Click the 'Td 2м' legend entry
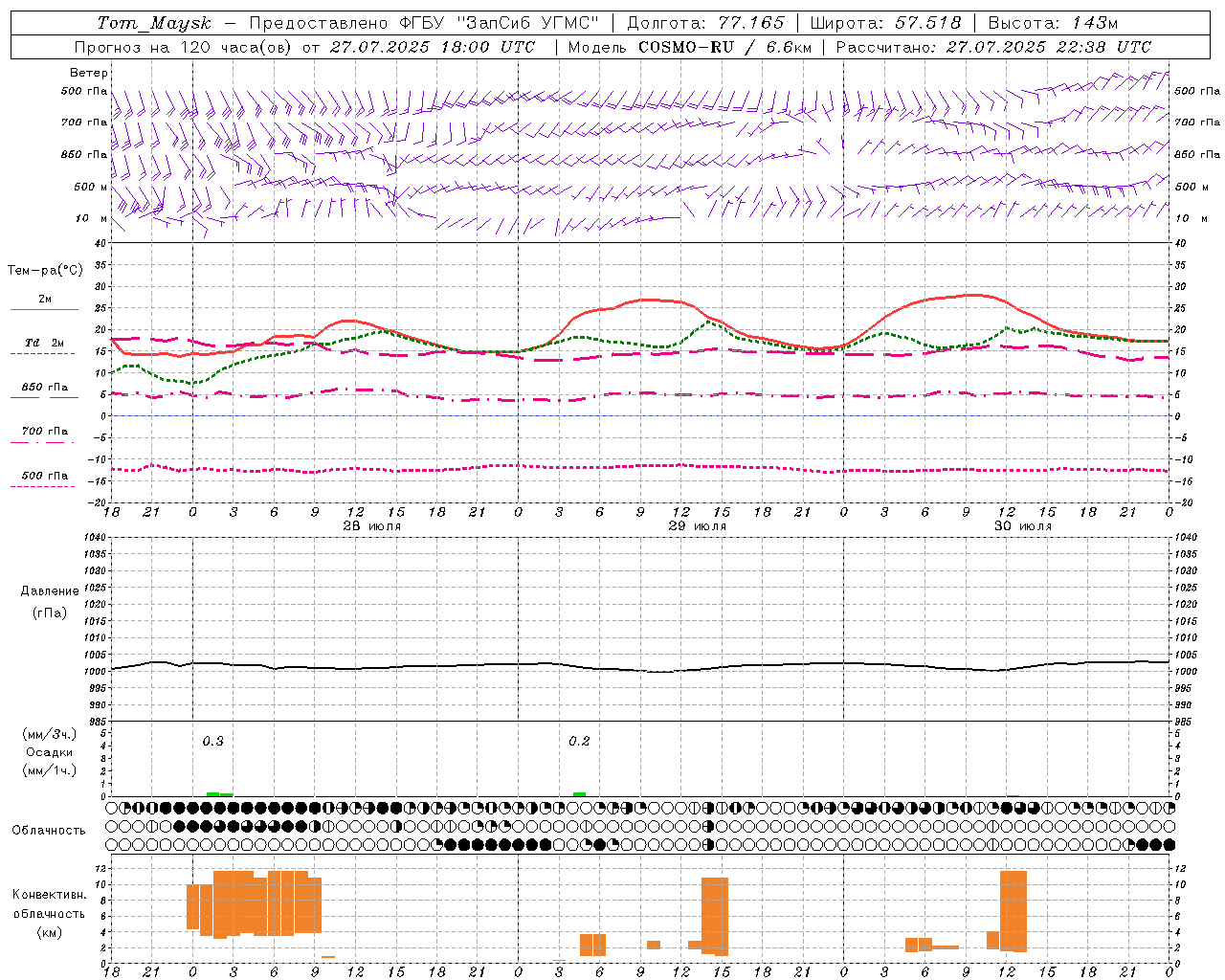 pos(45,343)
